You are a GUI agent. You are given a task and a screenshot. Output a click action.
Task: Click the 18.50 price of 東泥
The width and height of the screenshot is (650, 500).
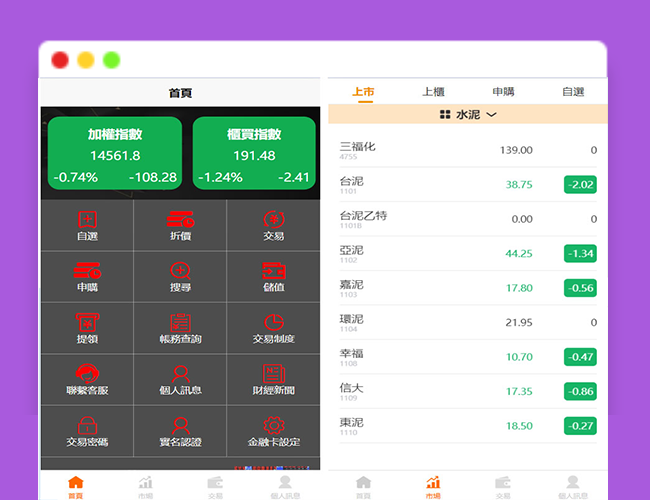point(519,425)
